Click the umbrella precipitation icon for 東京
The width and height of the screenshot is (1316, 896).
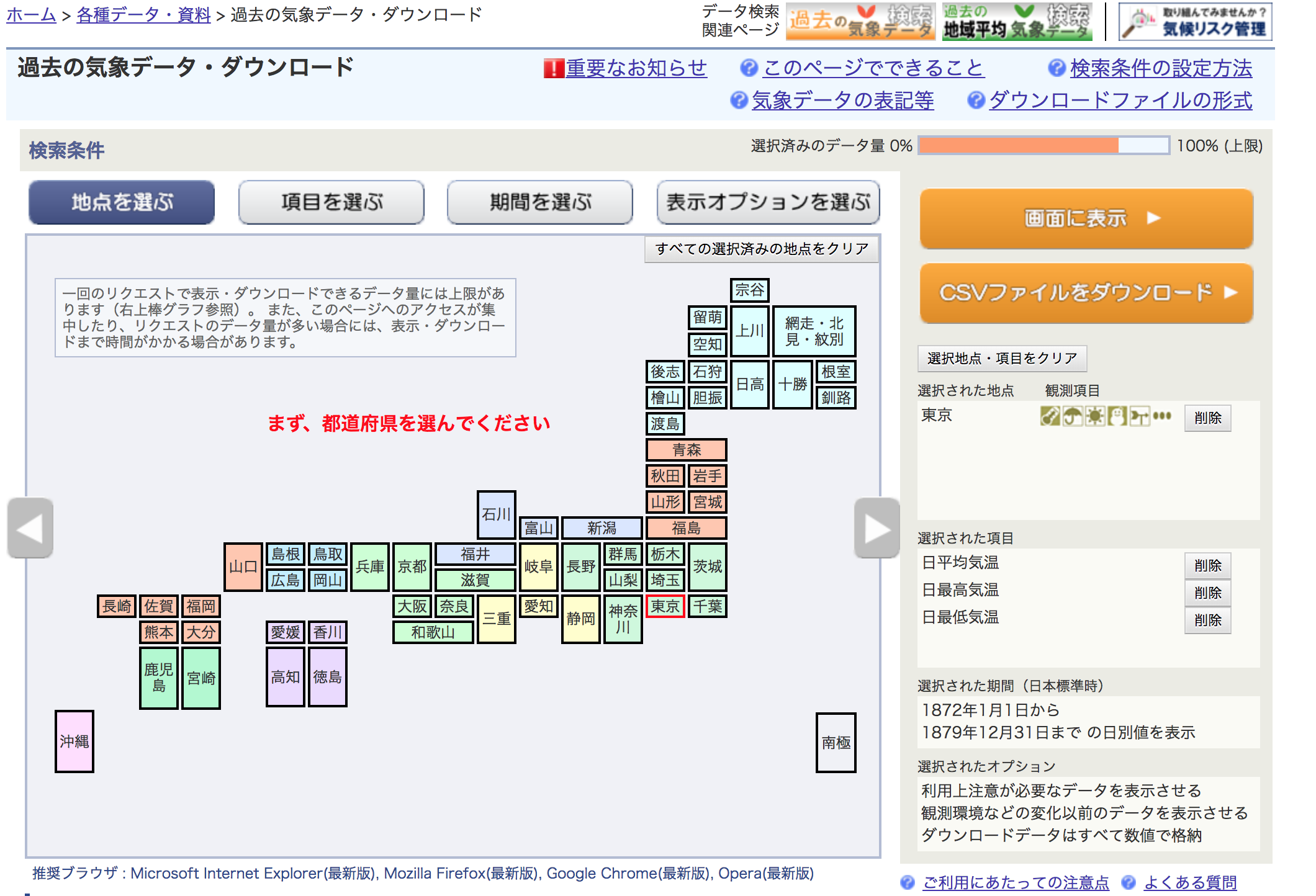click(1072, 416)
